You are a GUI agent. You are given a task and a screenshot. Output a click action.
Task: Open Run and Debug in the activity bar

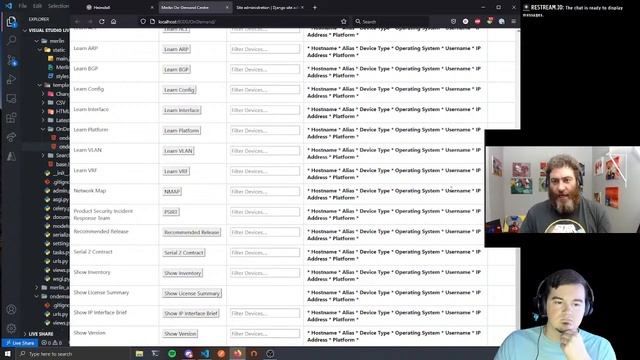(11, 79)
